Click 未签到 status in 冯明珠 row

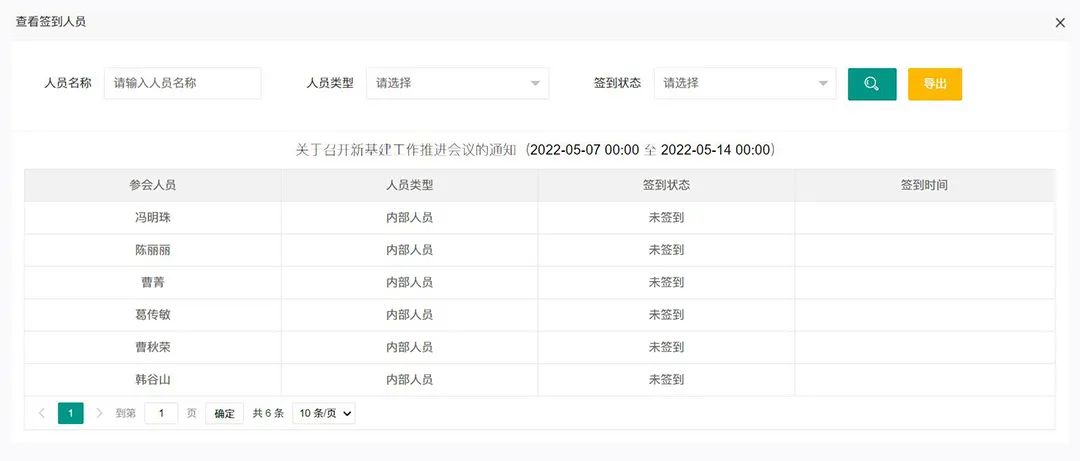(666, 218)
